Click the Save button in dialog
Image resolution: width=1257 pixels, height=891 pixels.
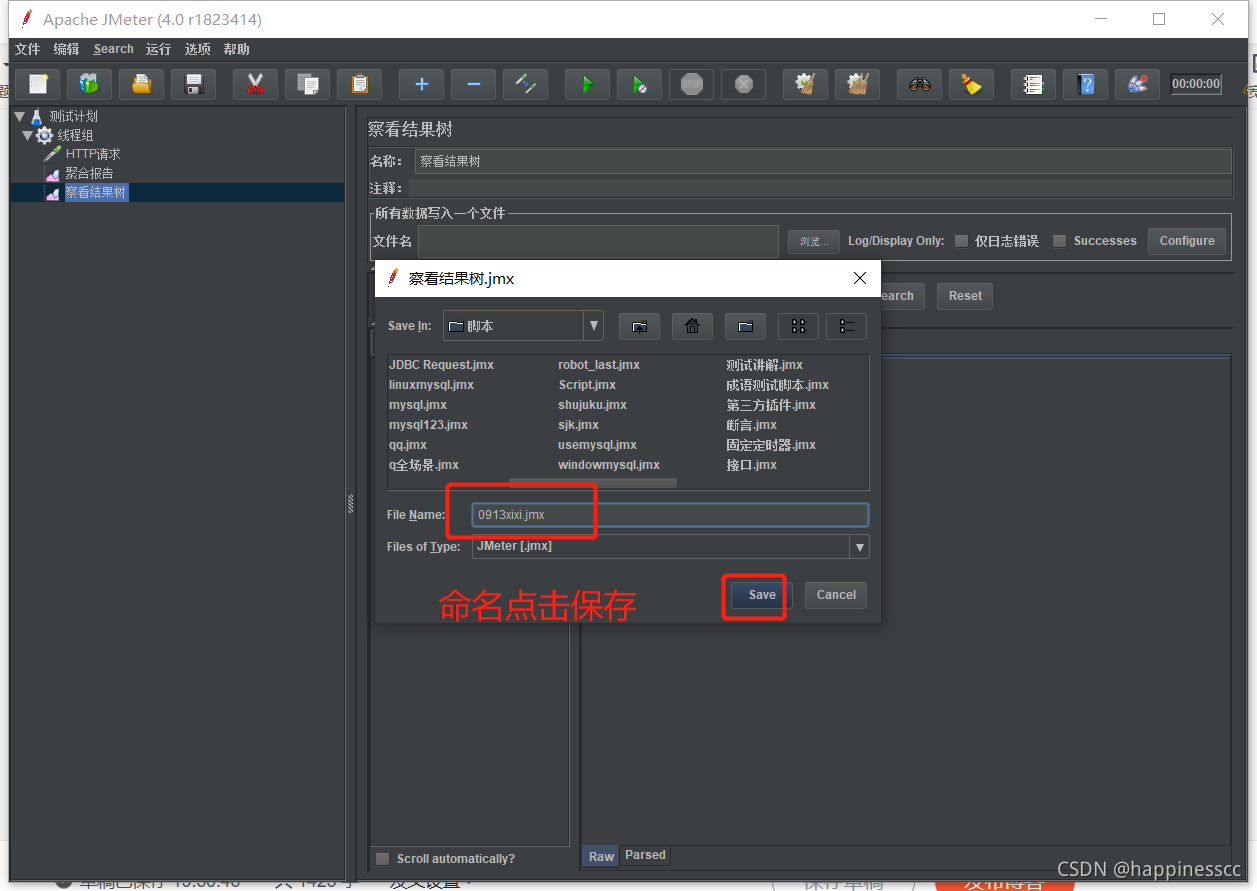point(762,595)
